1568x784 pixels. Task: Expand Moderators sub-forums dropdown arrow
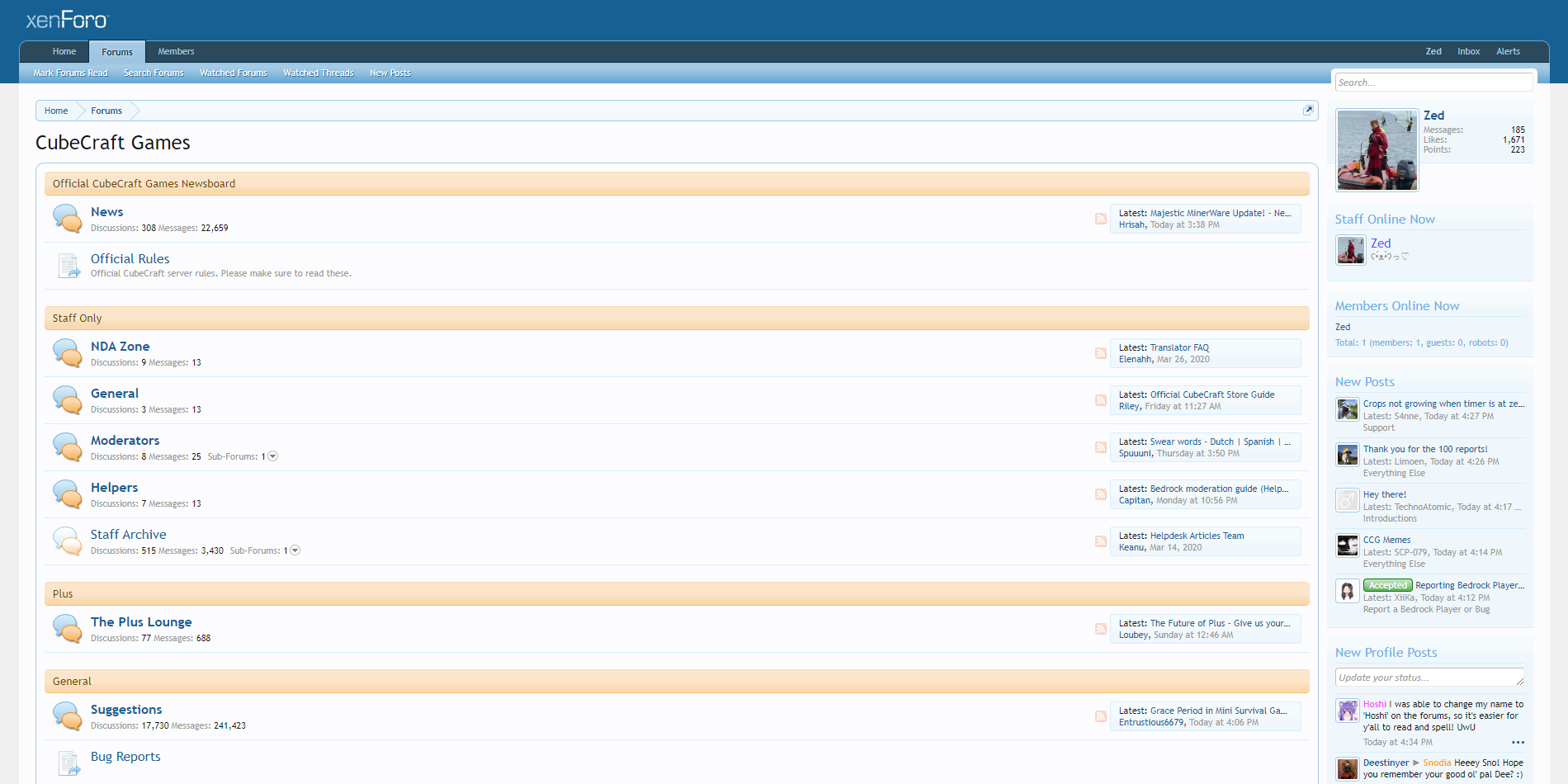pos(273,456)
